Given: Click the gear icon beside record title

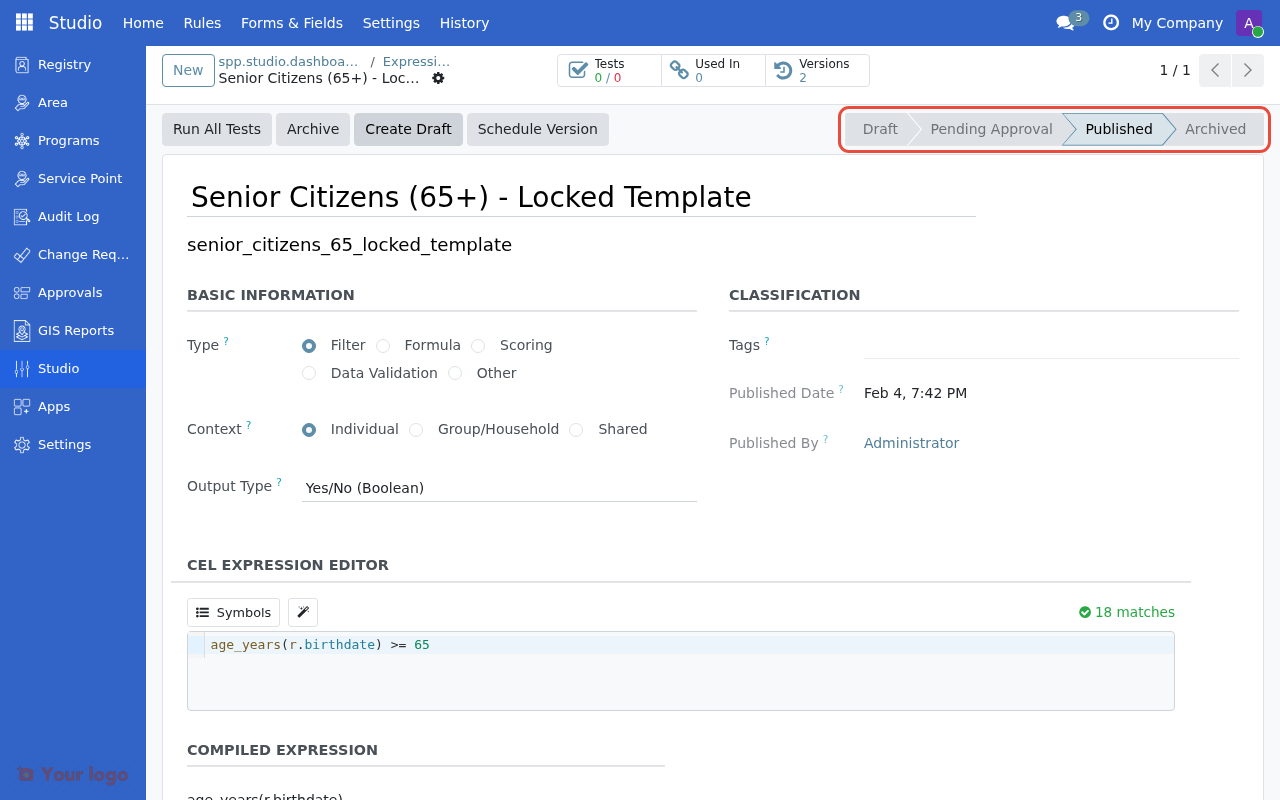Looking at the screenshot, I should (x=438, y=78).
